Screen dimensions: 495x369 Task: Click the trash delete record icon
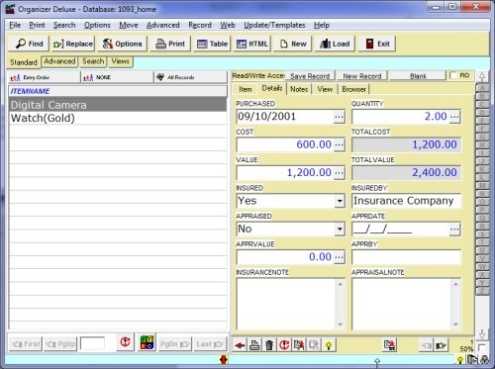(x=269, y=345)
